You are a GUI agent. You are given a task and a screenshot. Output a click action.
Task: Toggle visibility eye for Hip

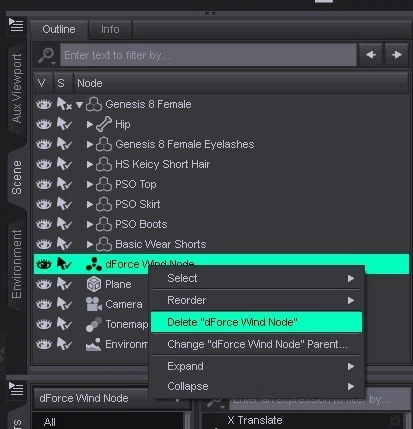44,124
